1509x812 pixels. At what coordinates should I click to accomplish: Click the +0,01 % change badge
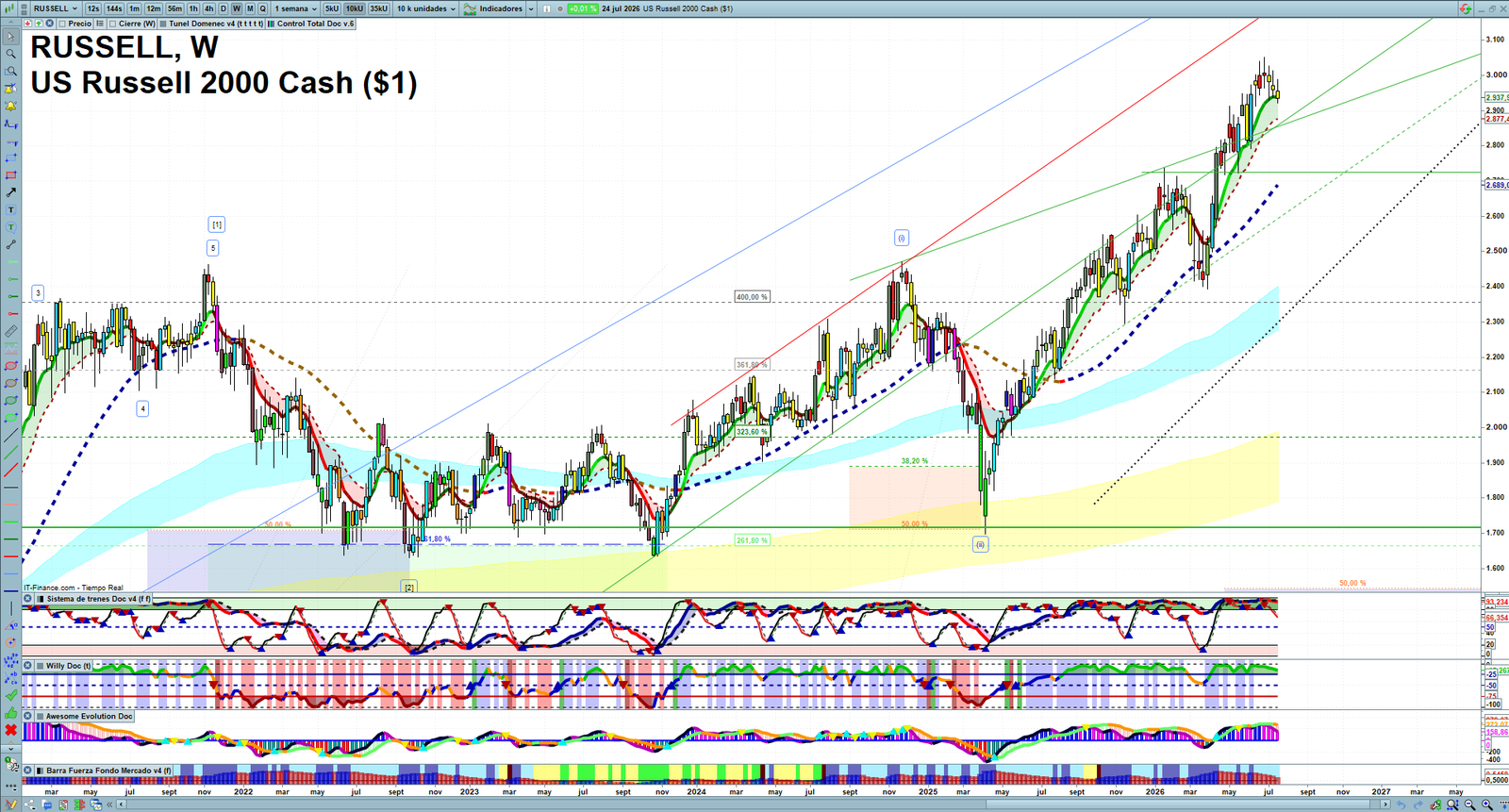pyautogui.click(x=583, y=8)
